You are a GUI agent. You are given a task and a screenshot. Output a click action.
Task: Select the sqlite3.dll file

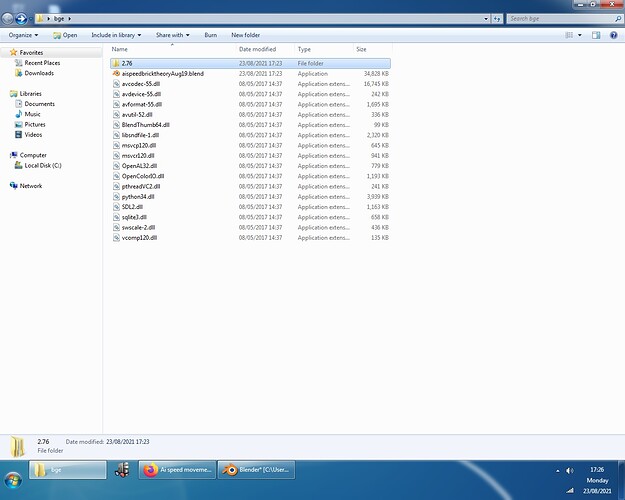(250, 217)
